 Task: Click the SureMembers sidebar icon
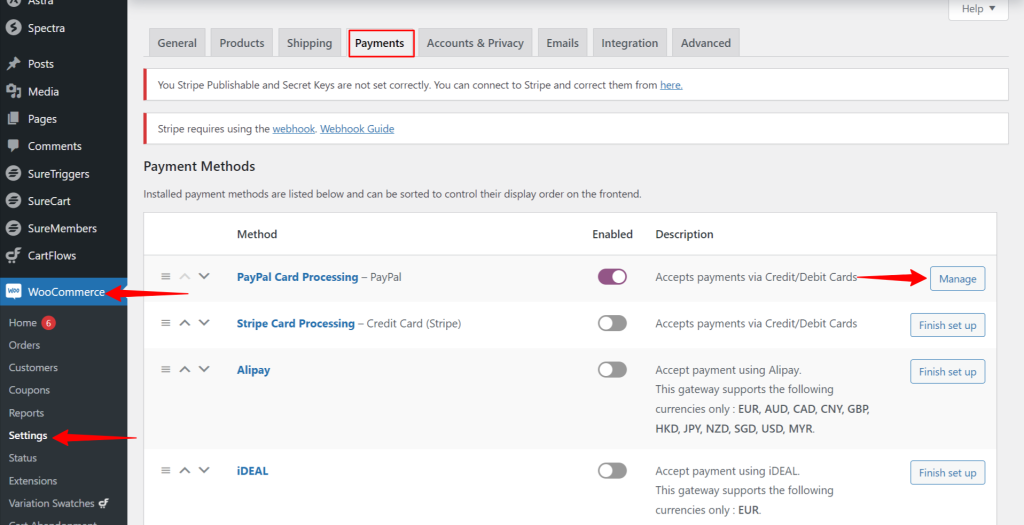pyautogui.click(x=13, y=229)
